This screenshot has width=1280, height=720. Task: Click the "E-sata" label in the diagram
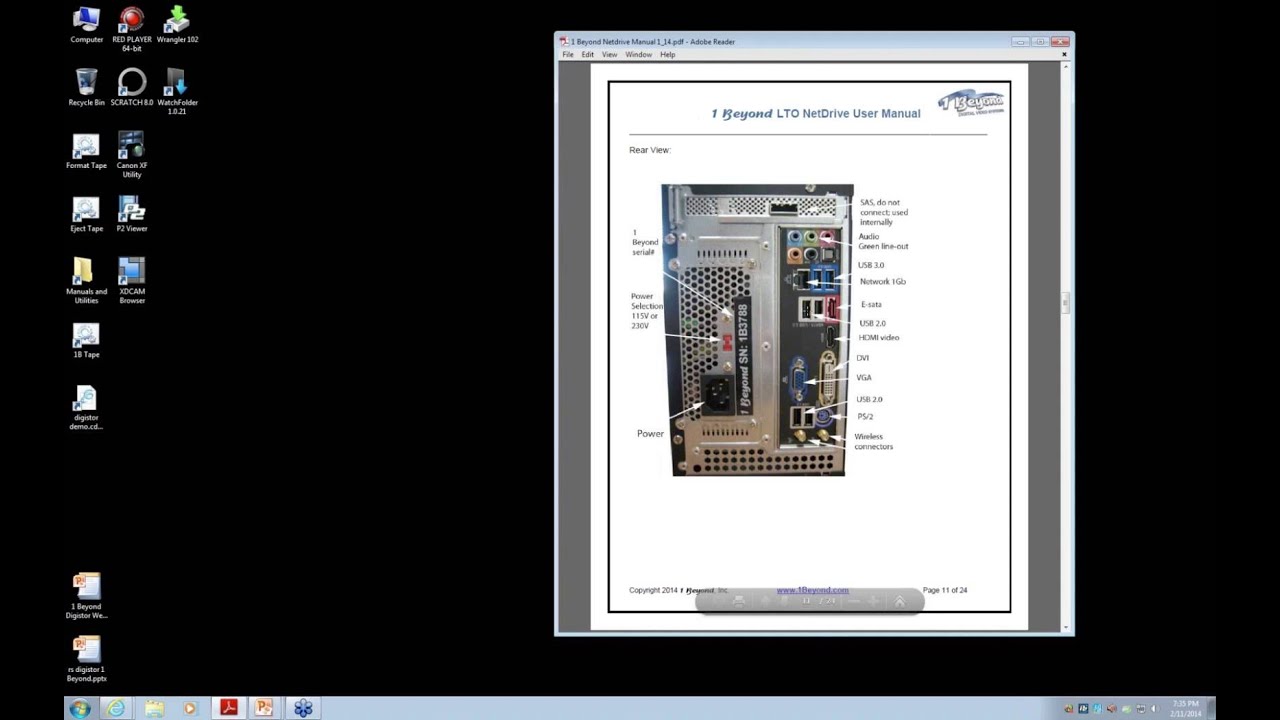point(871,305)
